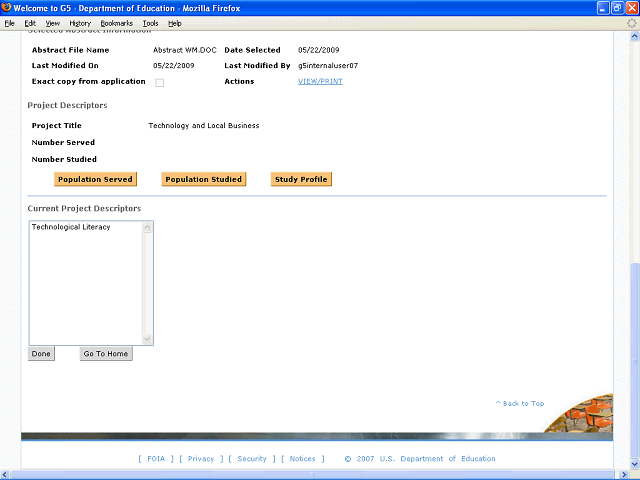The width and height of the screenshot is (640, 480).
Task: Select Technology and Local Business project title
Action: coord(204,126)
